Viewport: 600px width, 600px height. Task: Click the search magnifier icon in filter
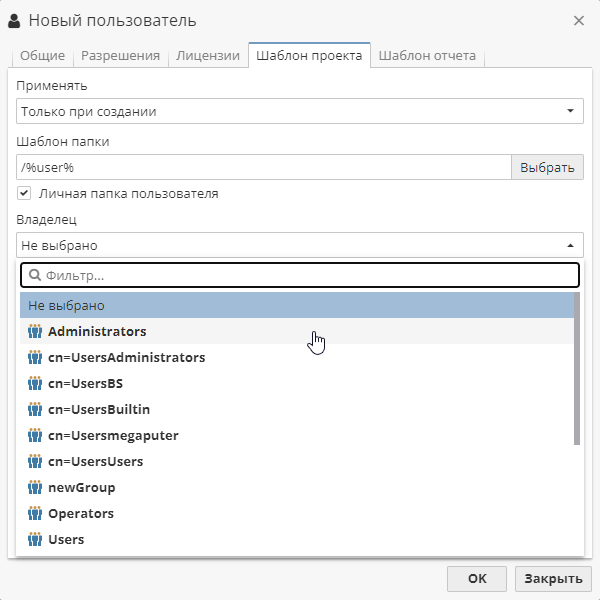tap(35, 275)
